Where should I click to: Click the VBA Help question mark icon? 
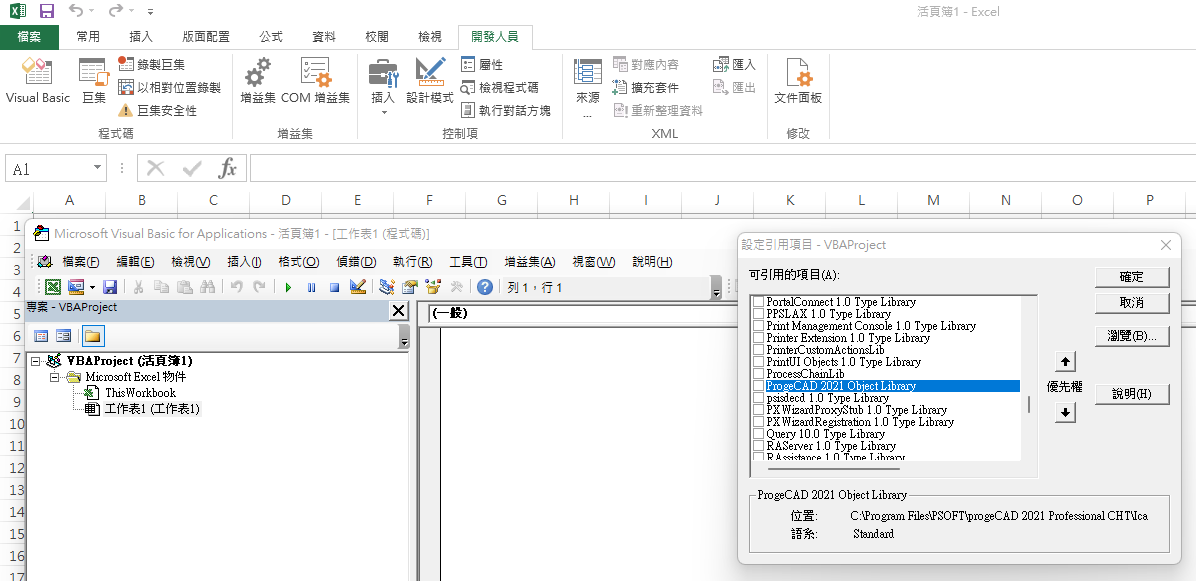click(x=484, y=287)
